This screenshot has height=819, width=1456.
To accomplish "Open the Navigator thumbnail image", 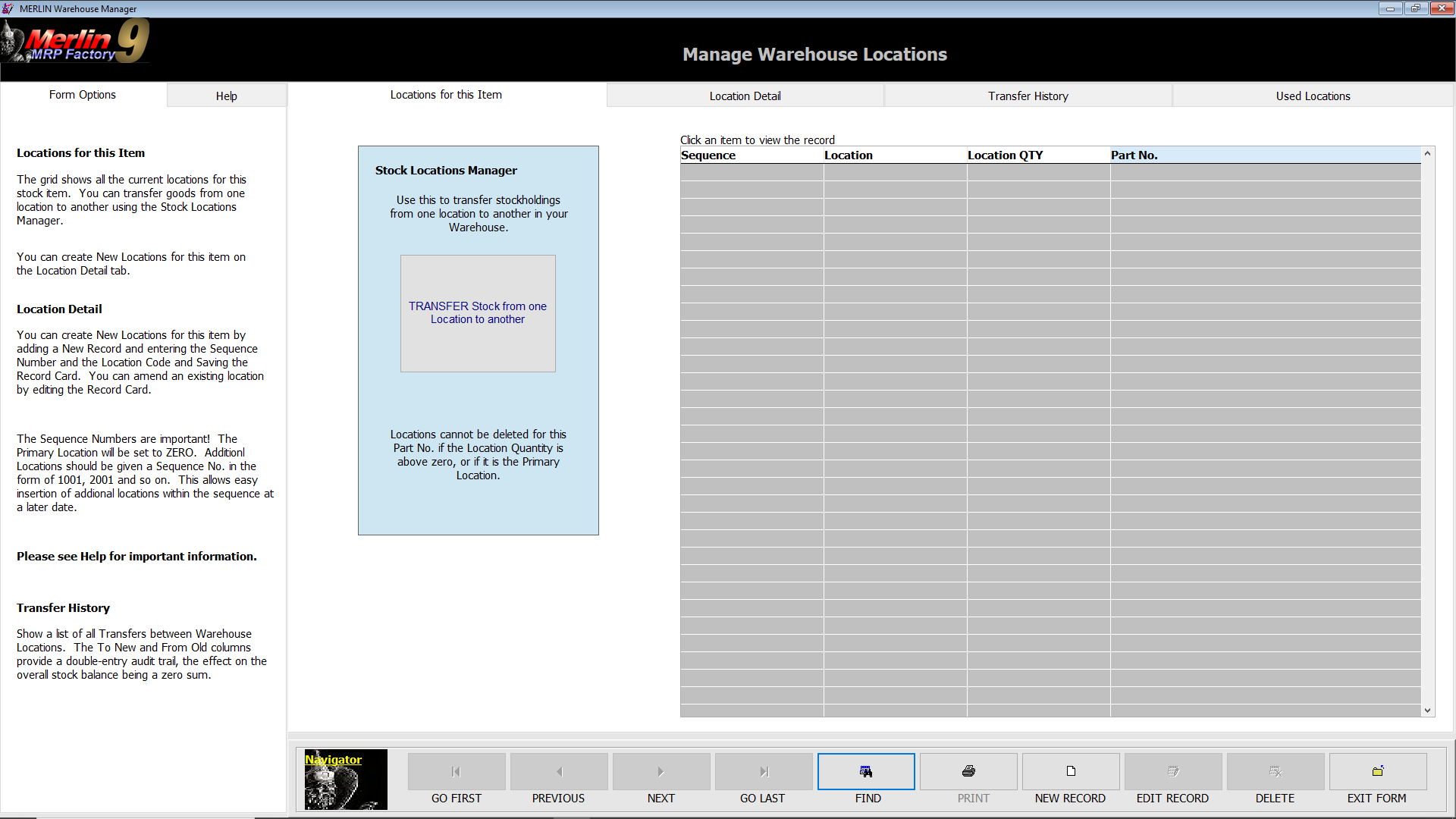I will [x=346, y=780].
